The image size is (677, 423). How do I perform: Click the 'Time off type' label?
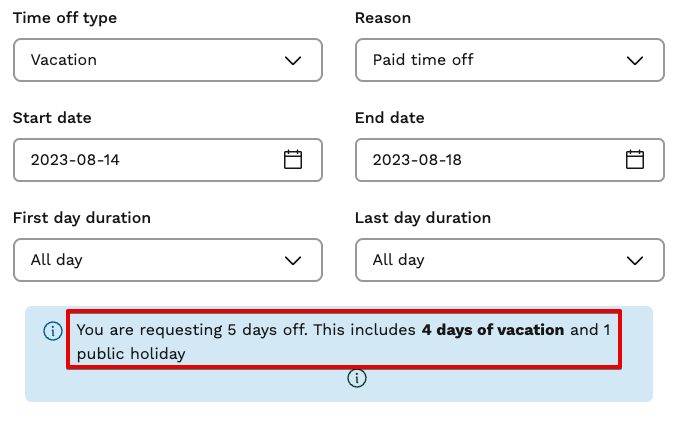pyautogui.click(x=63, y=18)
